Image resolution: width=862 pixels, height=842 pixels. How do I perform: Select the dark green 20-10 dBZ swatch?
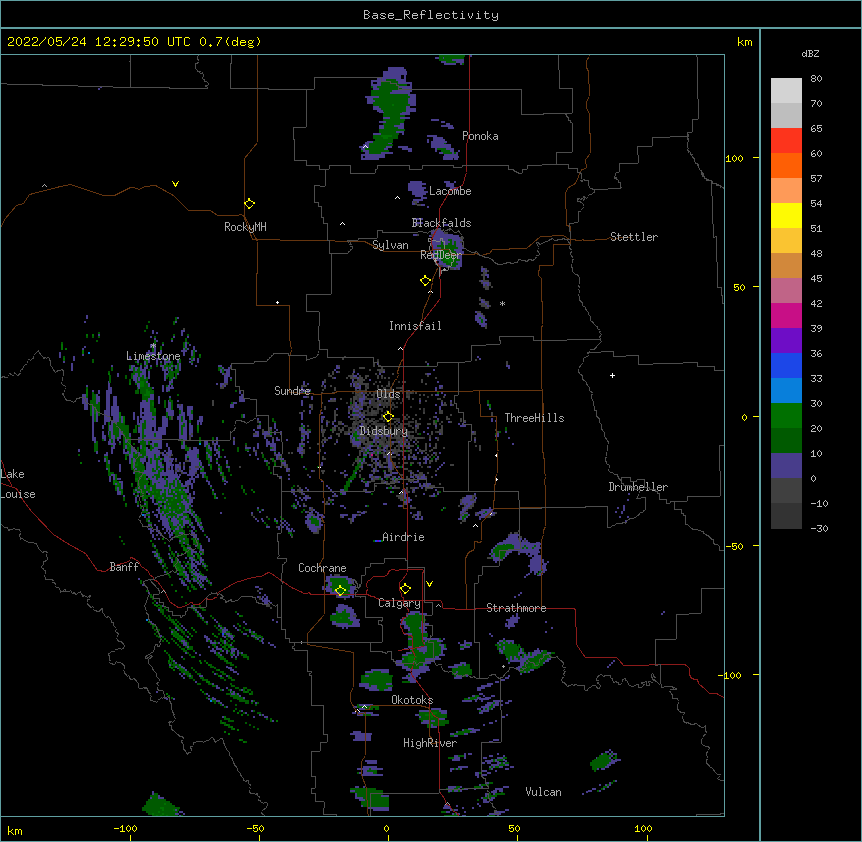[x=786, y=441]
